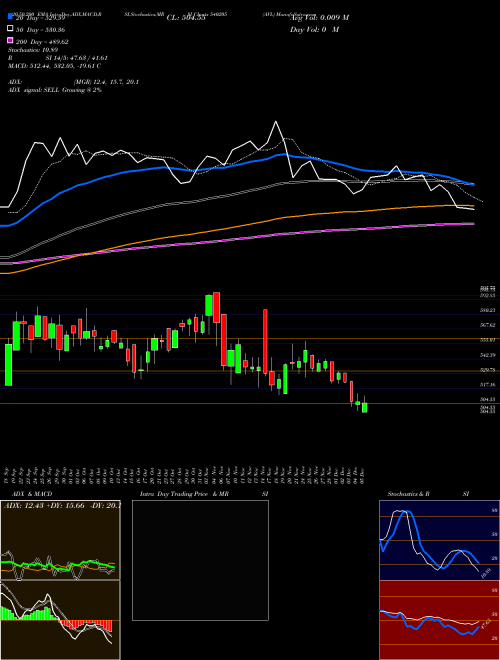
Task: Open the MACD histogram chart thumbnail
Action: pos(61,620)
